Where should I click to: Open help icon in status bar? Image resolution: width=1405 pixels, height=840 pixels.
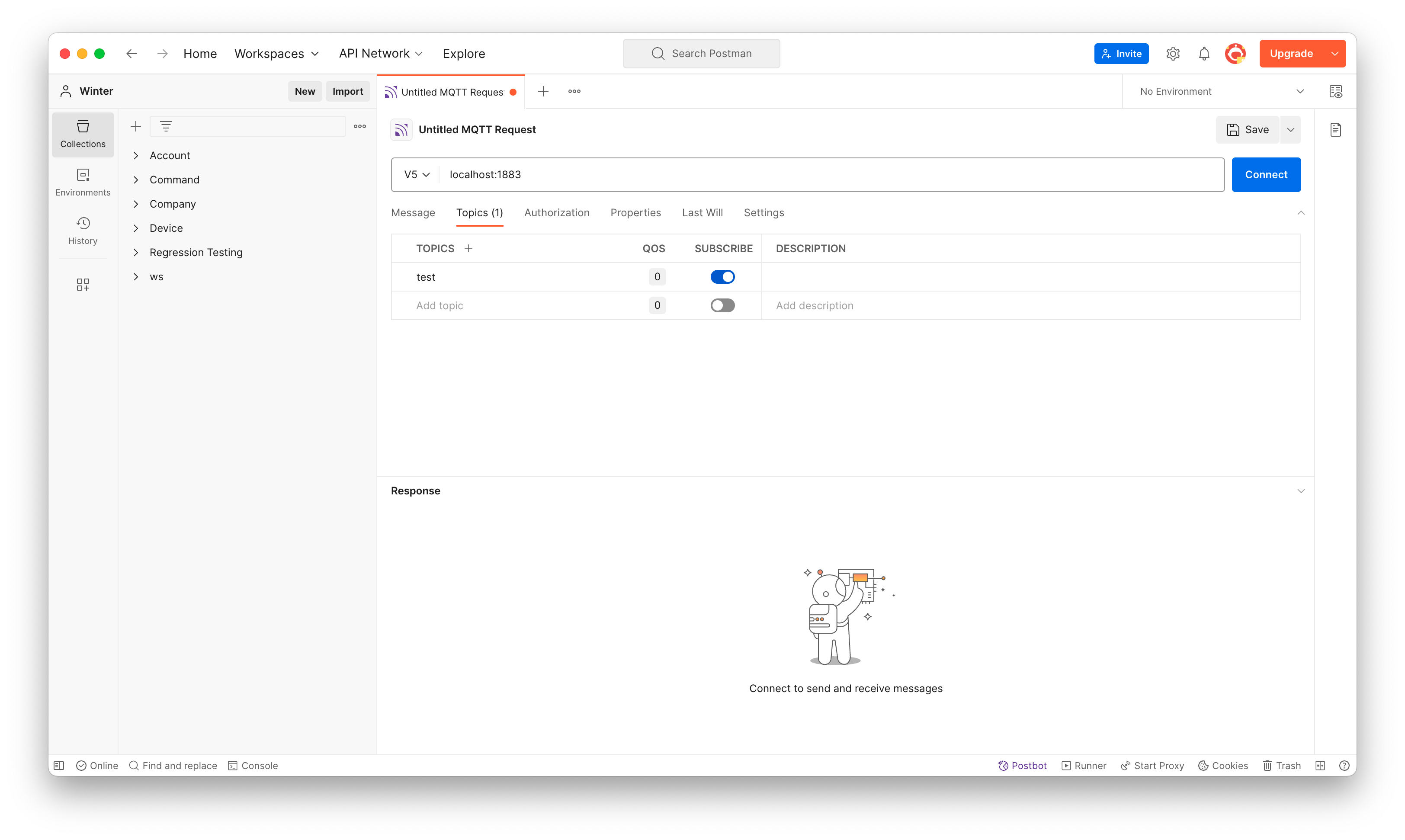(x=1344, y=765)
